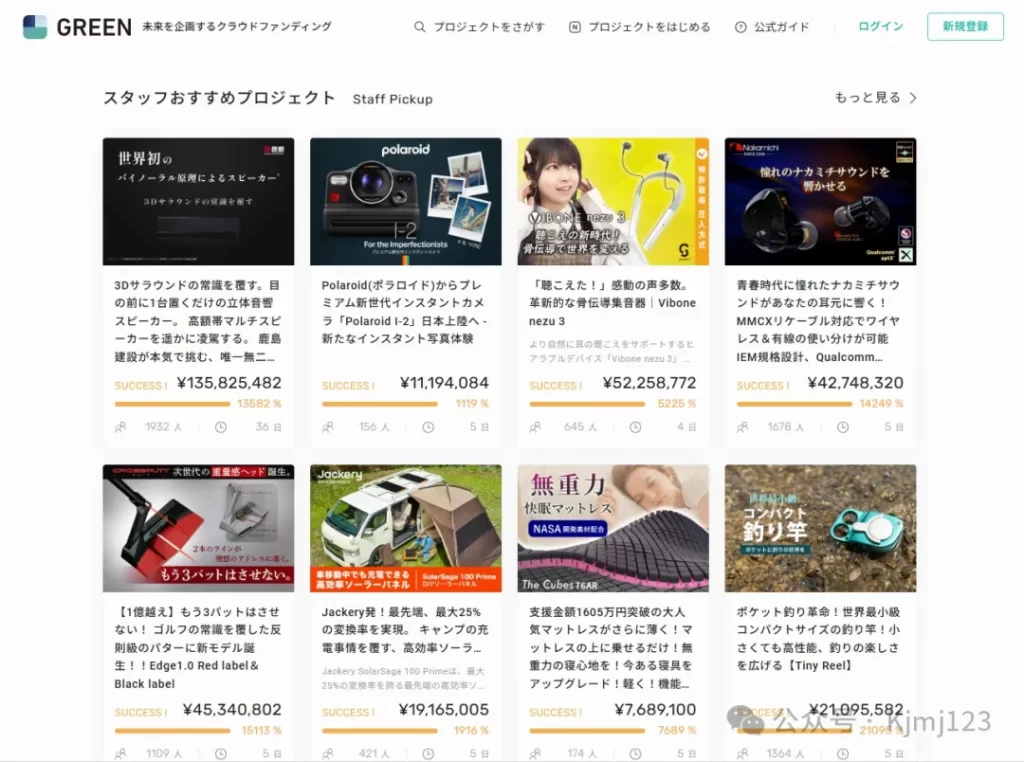Image resolution: width=1024 pixels, height=762 pixels.
Task: Open the Polaroid I-2 camera thumbnail
Action: point(406,202)
